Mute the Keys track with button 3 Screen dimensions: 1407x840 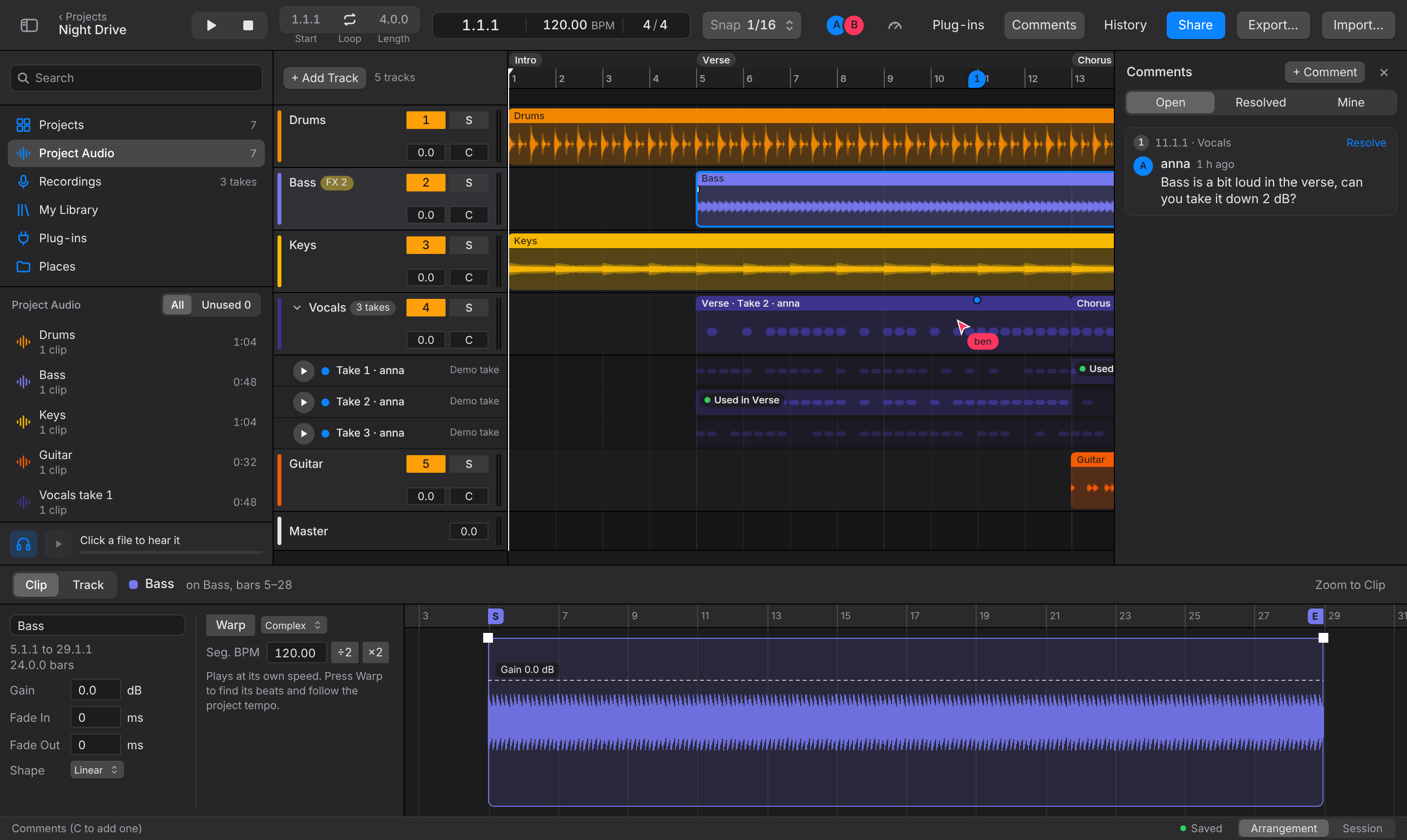[426, 245]
